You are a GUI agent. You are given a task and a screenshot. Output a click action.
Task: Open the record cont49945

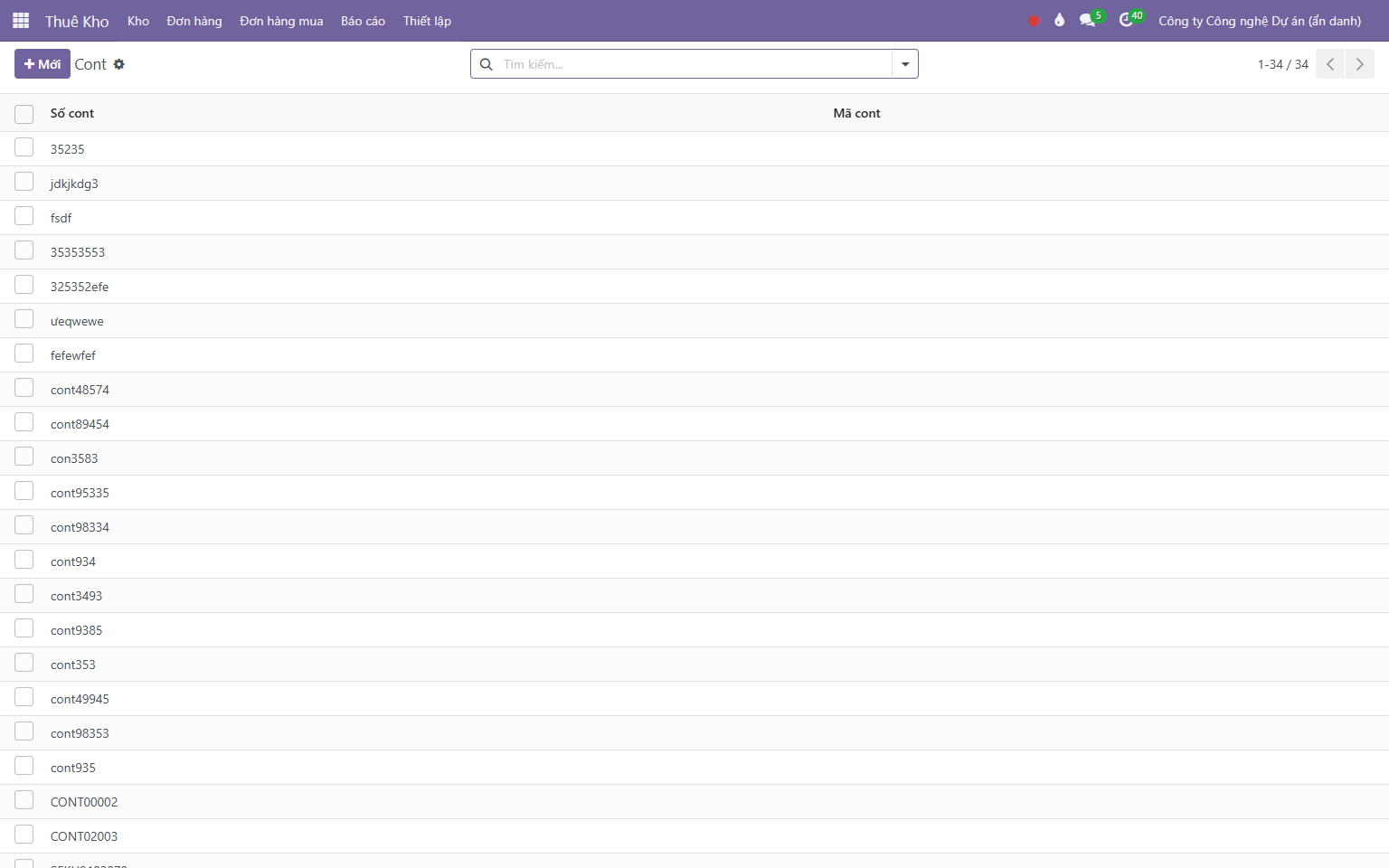80,699
